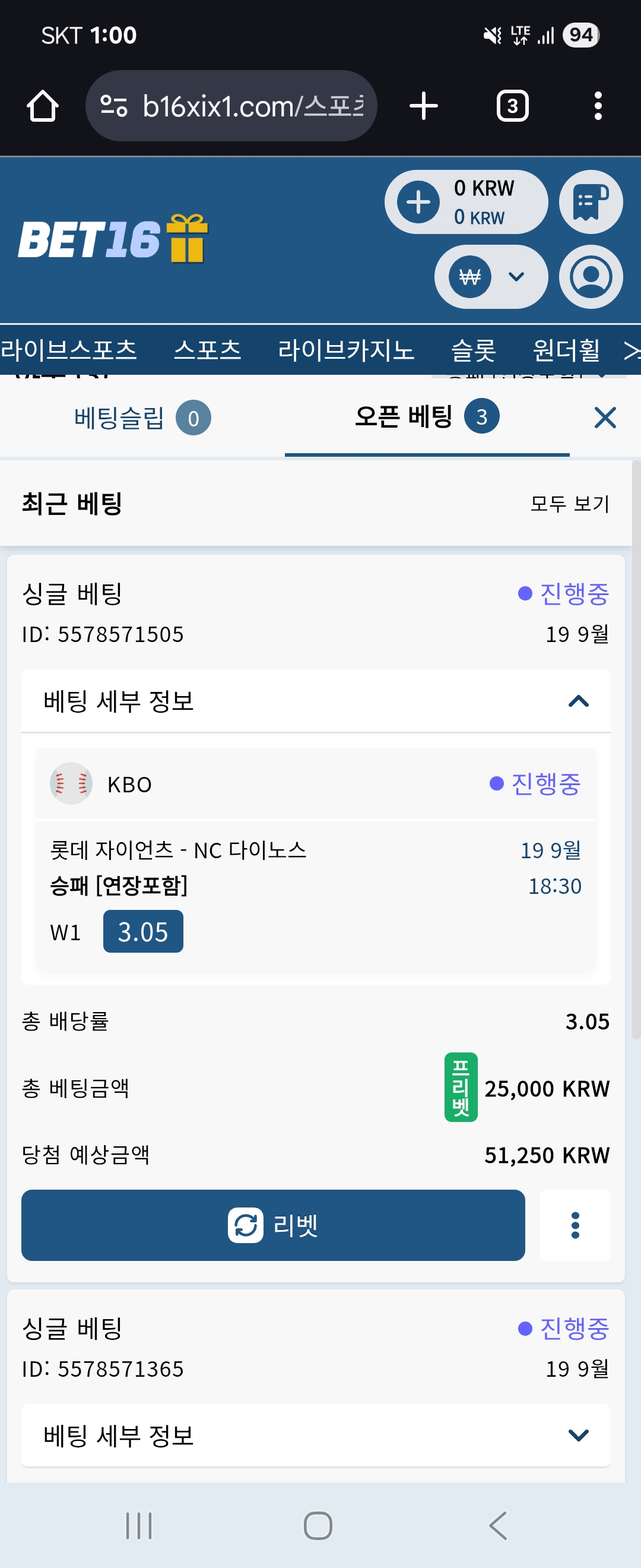This screenshot has height=1568, width=641.
Task: Tap the 리벳 rebet button
Action: pos(273,1225)
